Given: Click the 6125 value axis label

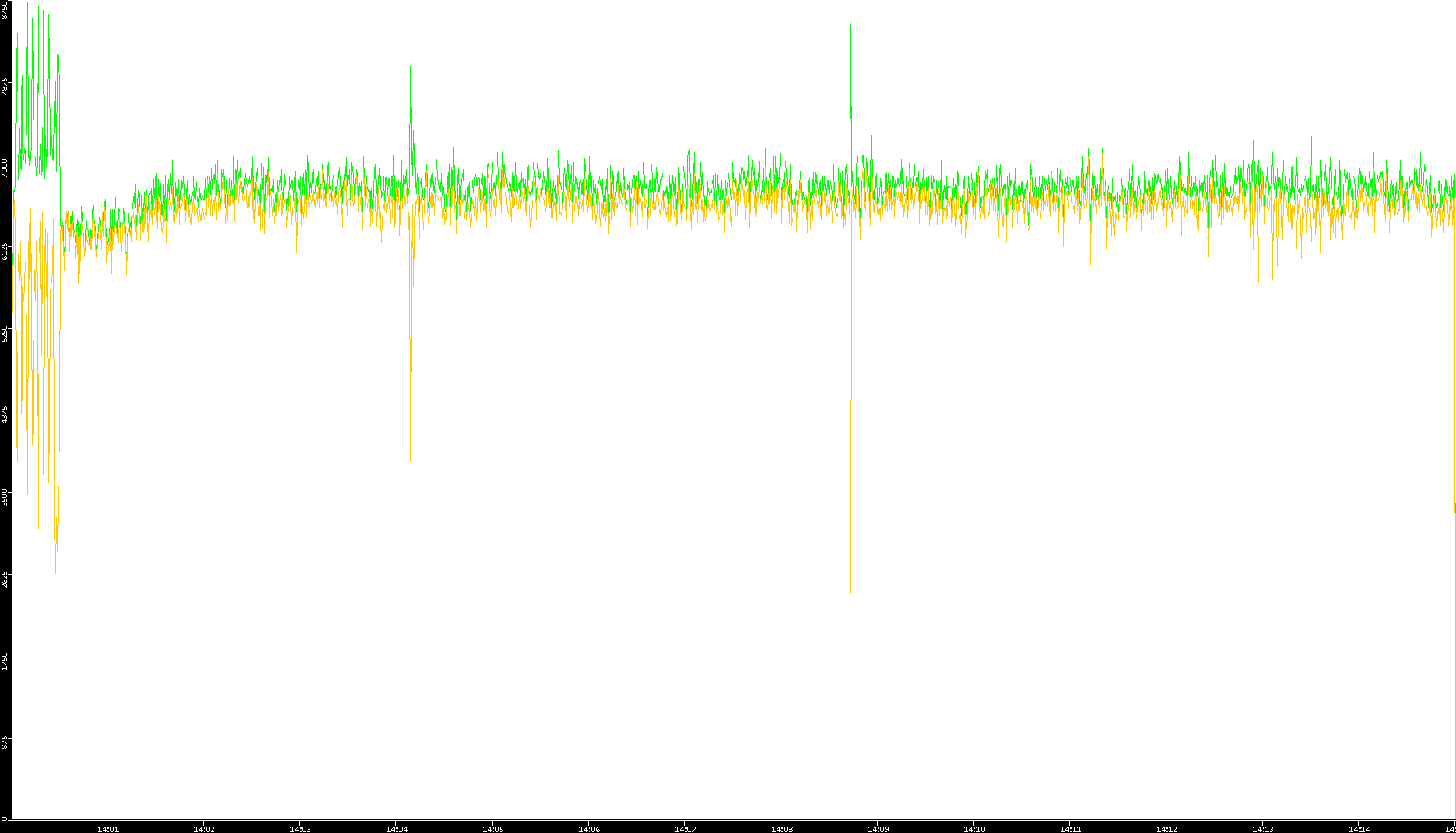Looking at the screenshot, I should pos(5,249).
